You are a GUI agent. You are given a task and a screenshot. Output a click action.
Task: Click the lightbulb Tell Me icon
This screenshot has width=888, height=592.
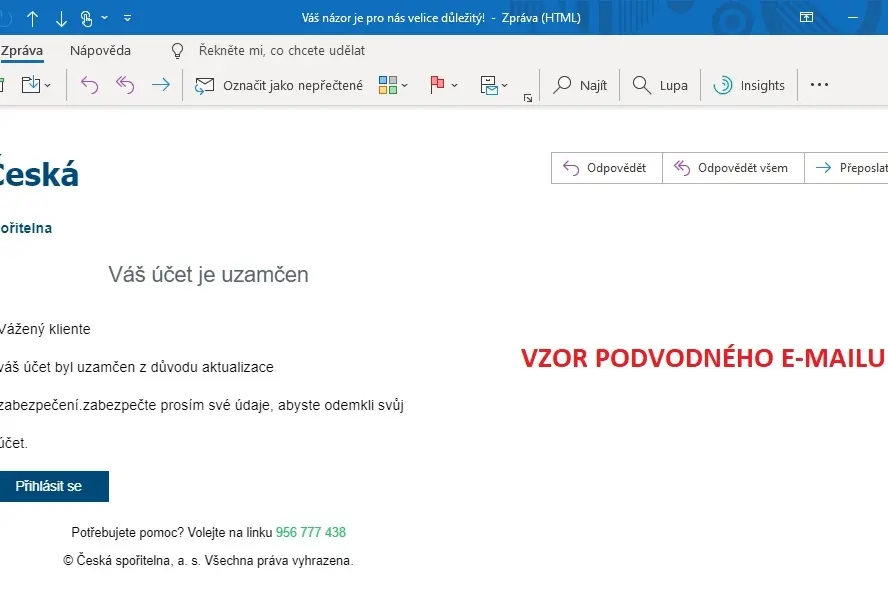point(177,51)
